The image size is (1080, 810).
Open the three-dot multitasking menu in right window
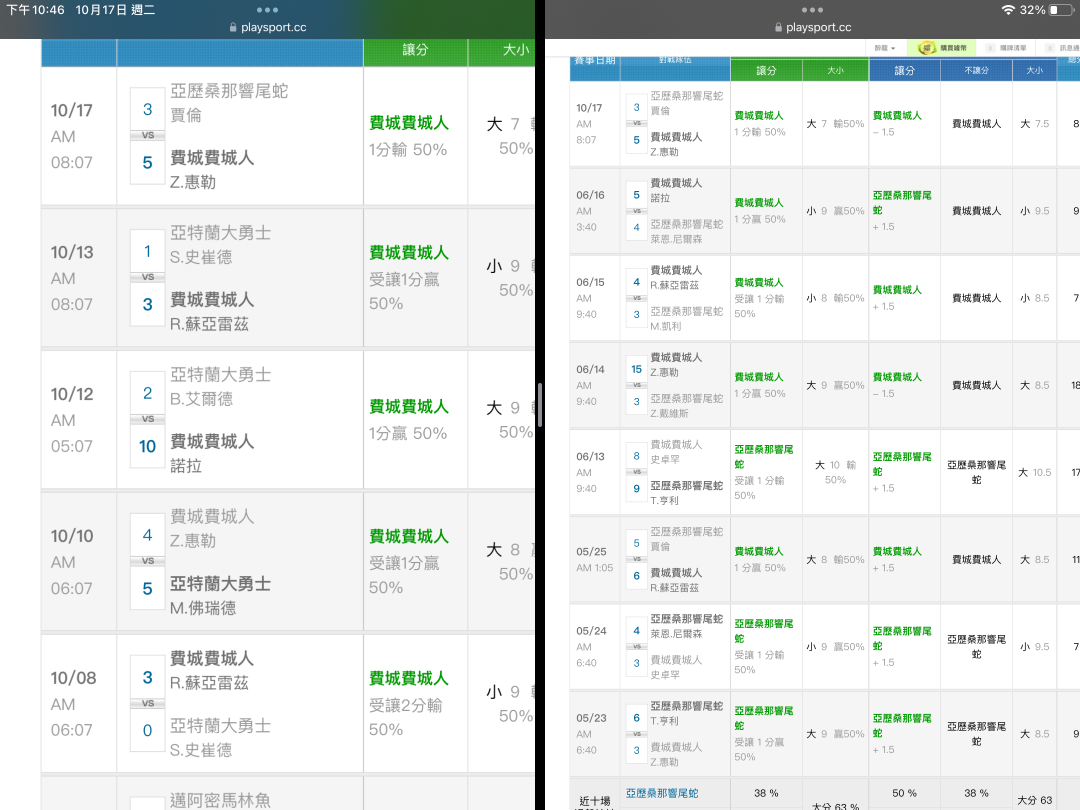point(812,10)
